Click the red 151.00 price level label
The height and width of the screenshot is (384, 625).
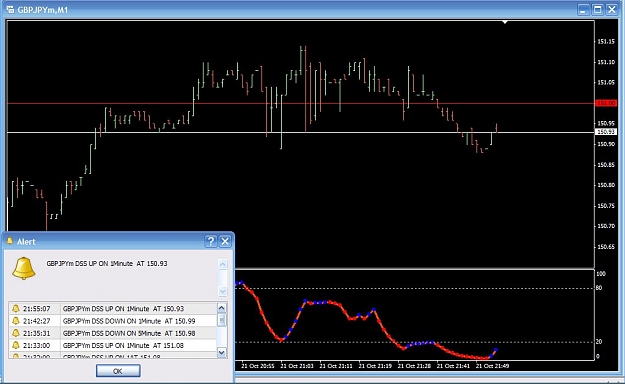tap(605, 103)
